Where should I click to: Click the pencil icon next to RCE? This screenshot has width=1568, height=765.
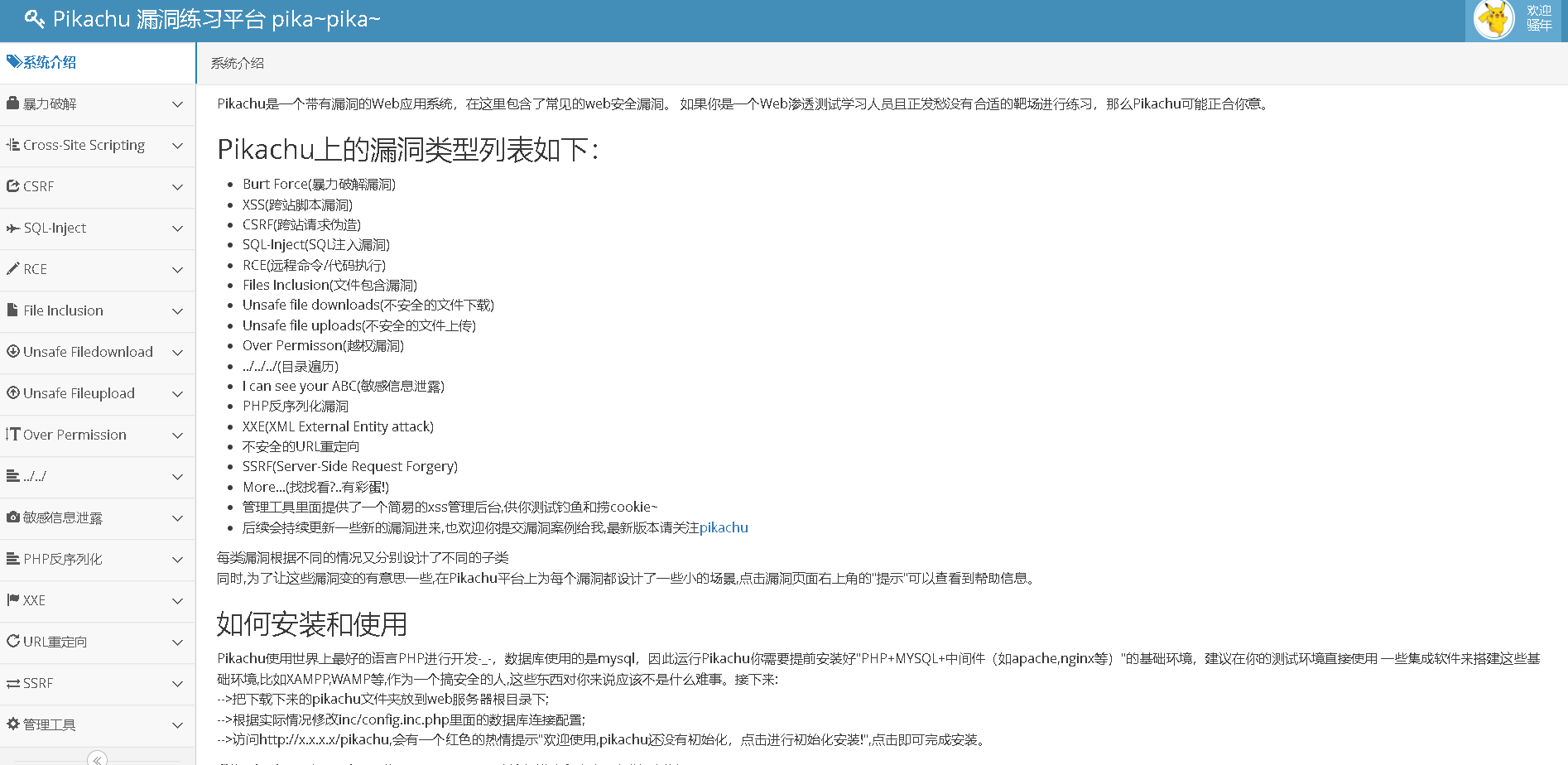(12, 269)
